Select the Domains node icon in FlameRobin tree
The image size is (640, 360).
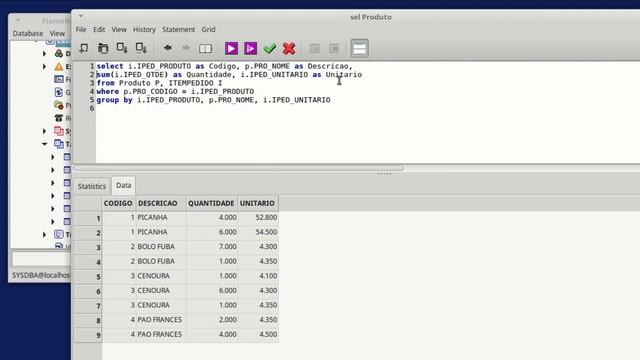(x=59, y=53)
